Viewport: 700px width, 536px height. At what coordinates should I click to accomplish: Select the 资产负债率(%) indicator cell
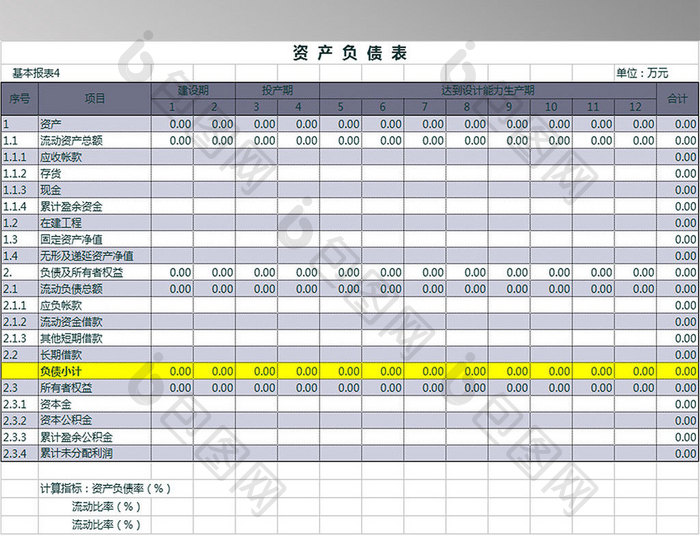[105, 489]
